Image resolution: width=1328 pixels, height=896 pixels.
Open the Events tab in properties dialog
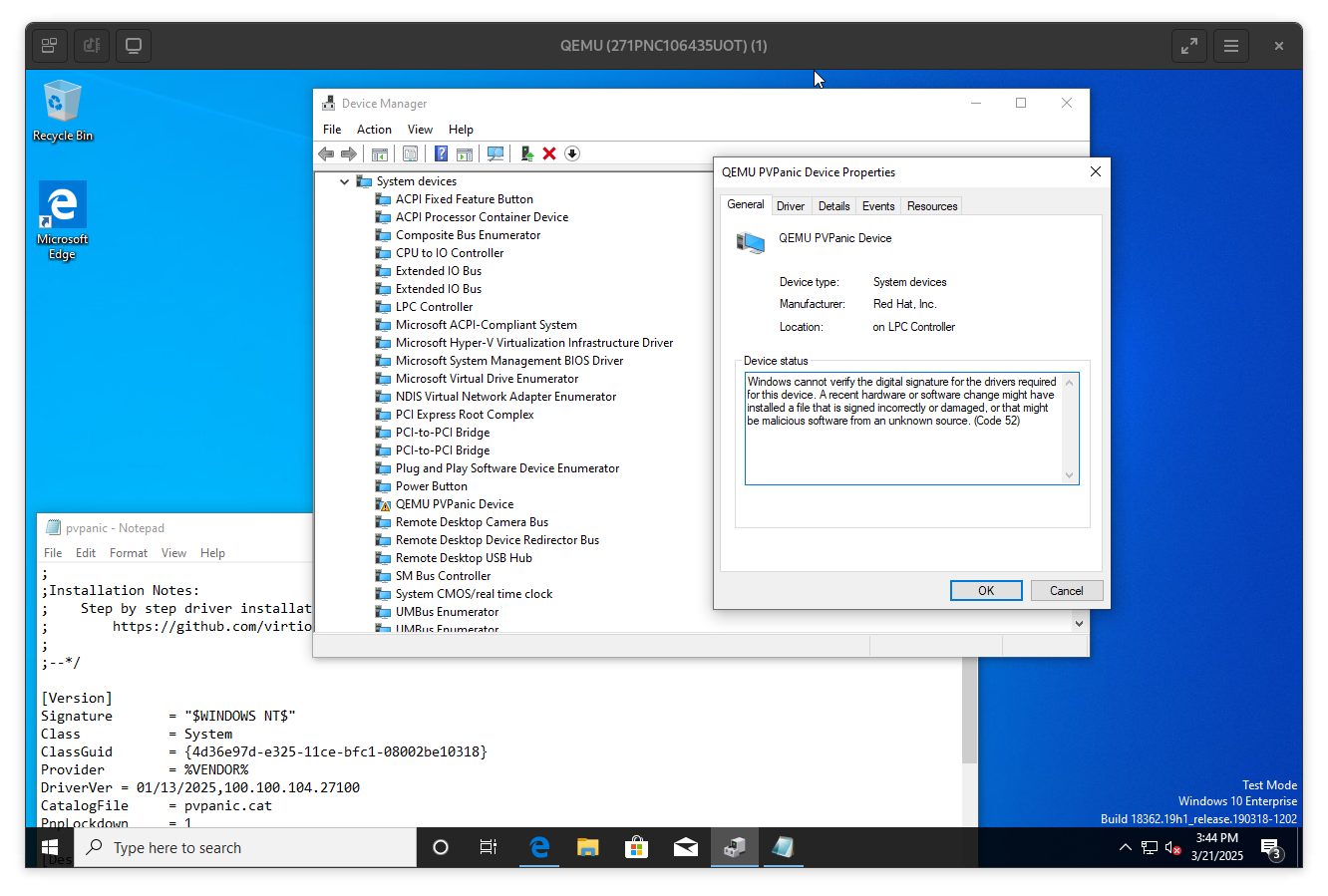click(x=877, y=206)
